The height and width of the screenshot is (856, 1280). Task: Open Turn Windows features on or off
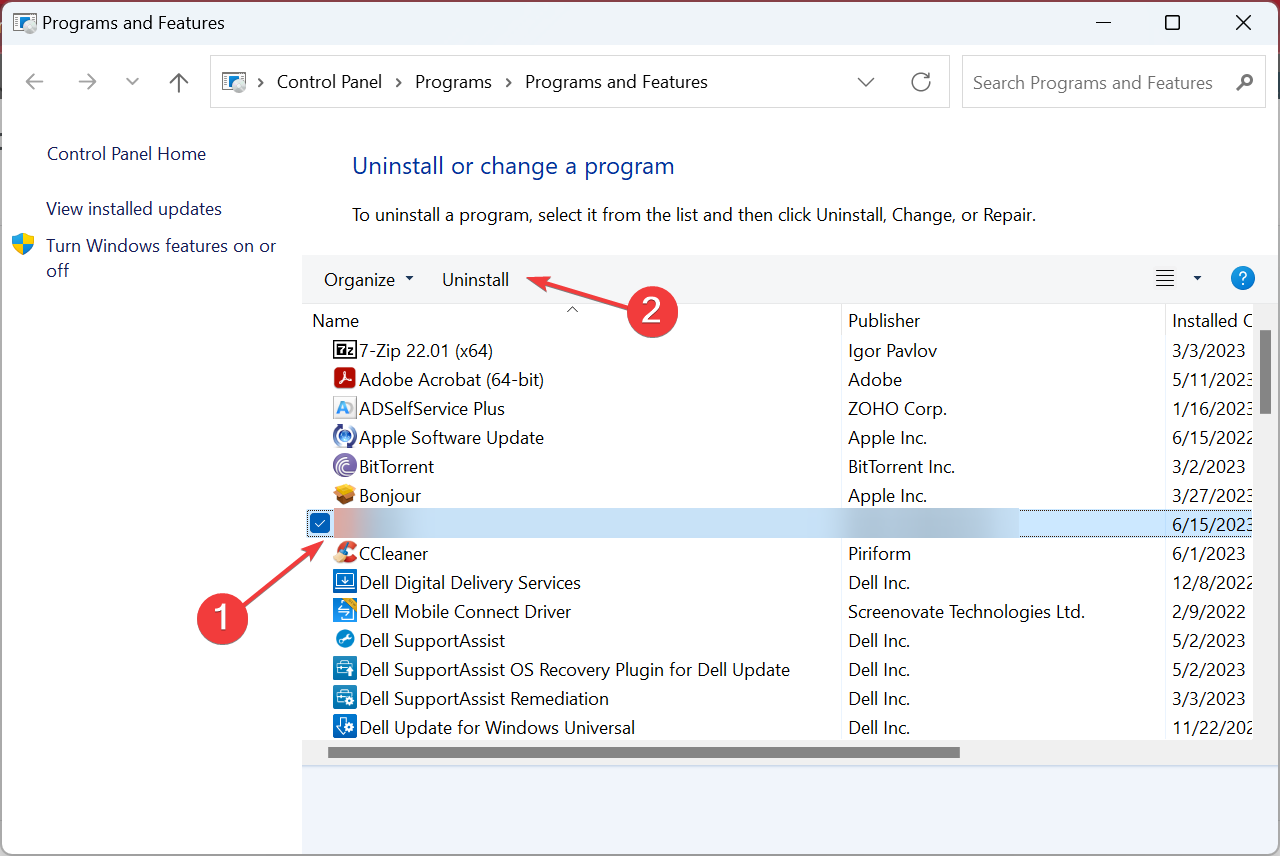(160, 257)
